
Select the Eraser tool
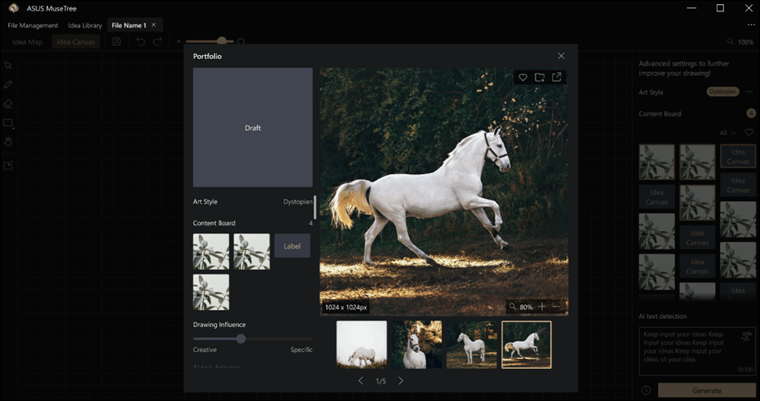point(8,104)
